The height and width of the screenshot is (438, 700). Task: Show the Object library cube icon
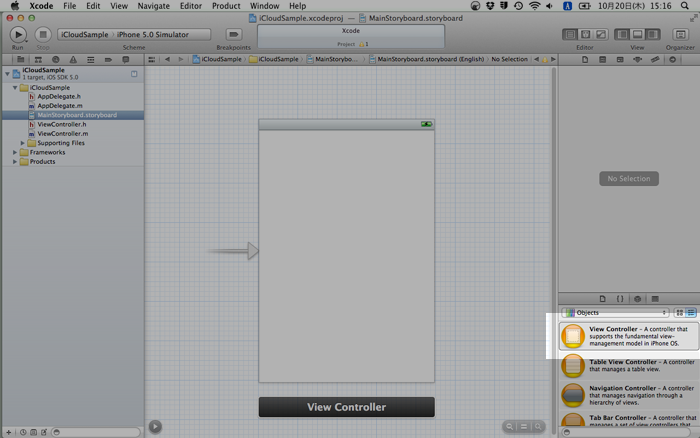point(638,299)
